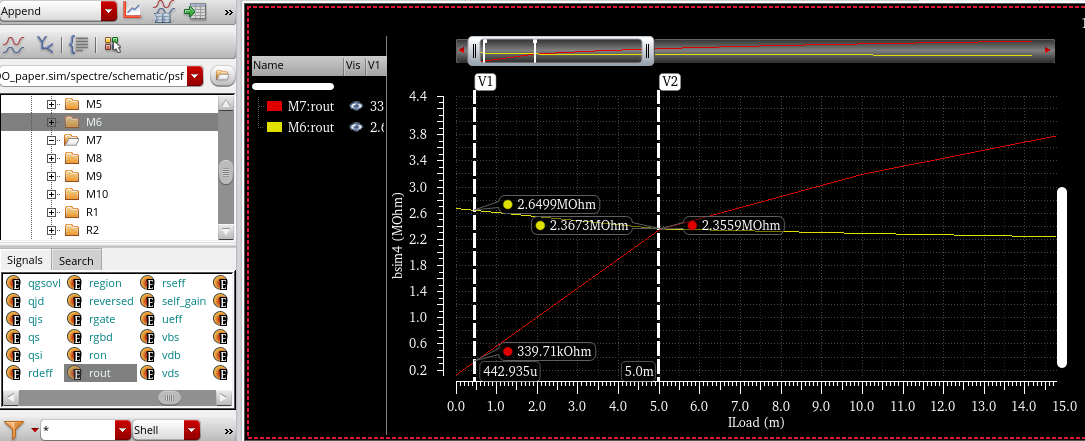This screenshot has width=1085, height=441.
Task: Click the graph pan zoom slider handle
Action: (x=560, y=51)
